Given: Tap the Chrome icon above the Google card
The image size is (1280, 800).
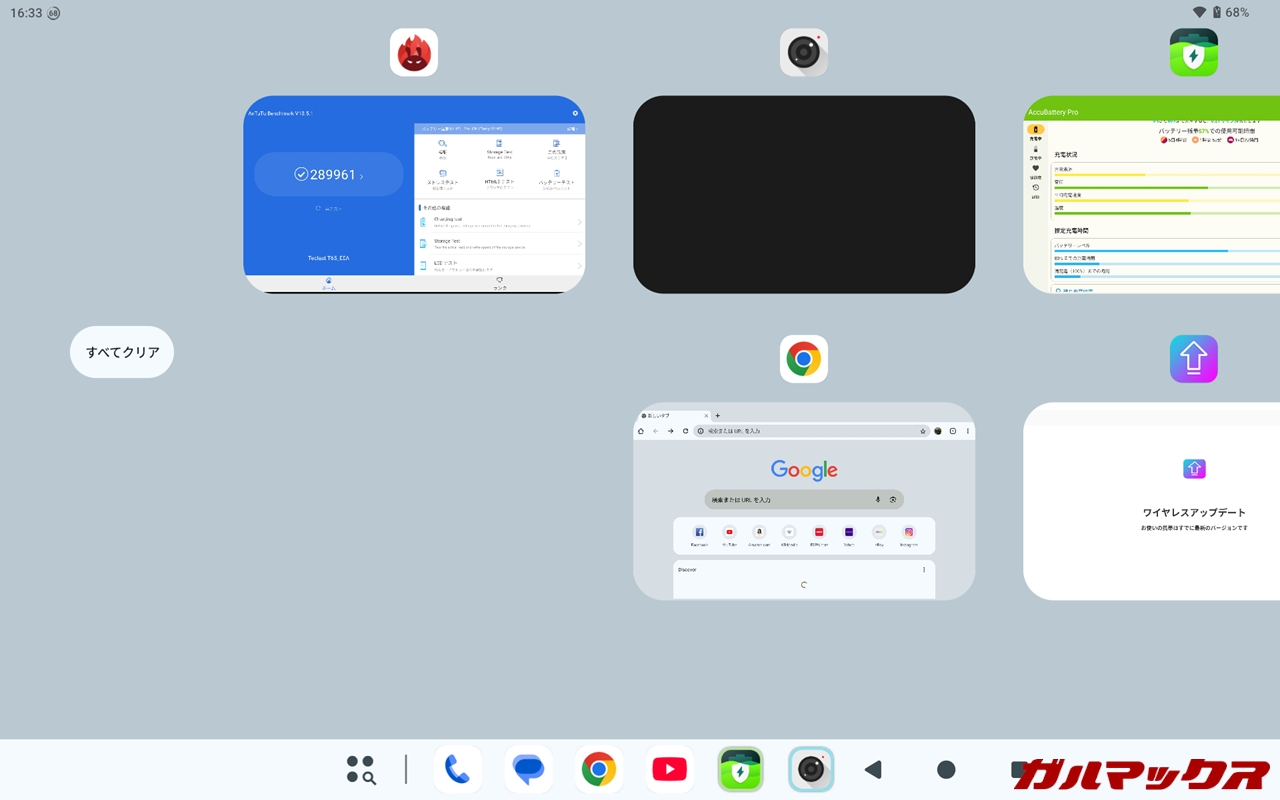Looking at the screenshot, I should coord(804,359).
